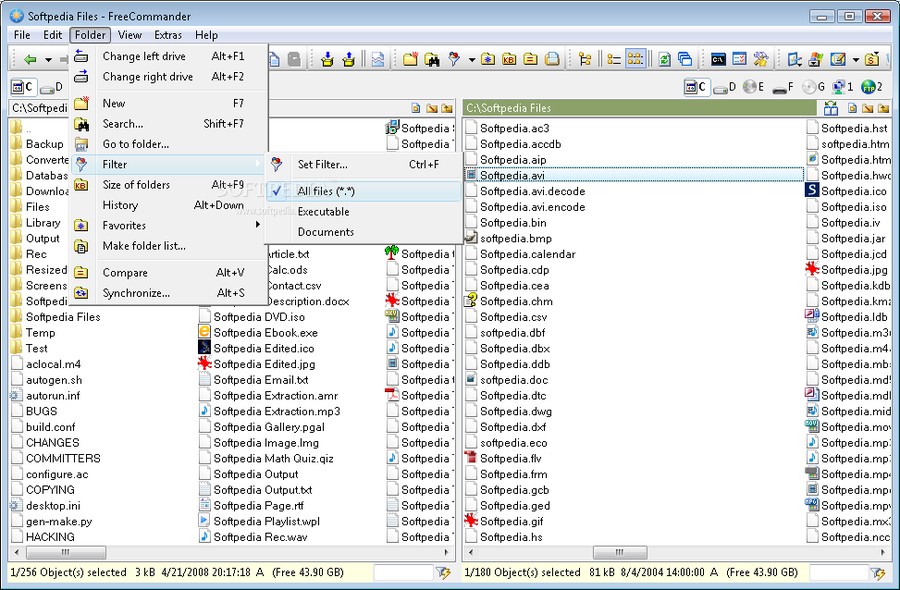
Task: Select New in the Folder menu
Action: 169,103
